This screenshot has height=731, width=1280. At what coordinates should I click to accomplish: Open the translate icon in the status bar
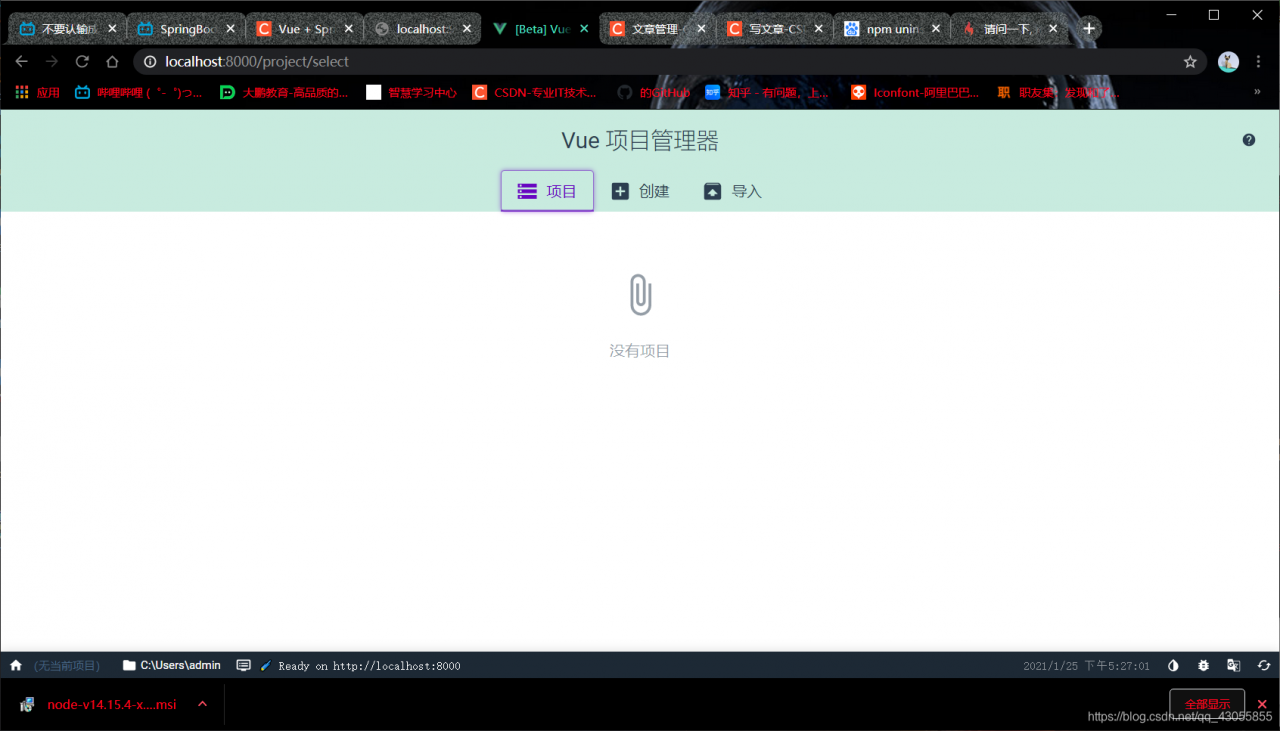(1233, 664)
